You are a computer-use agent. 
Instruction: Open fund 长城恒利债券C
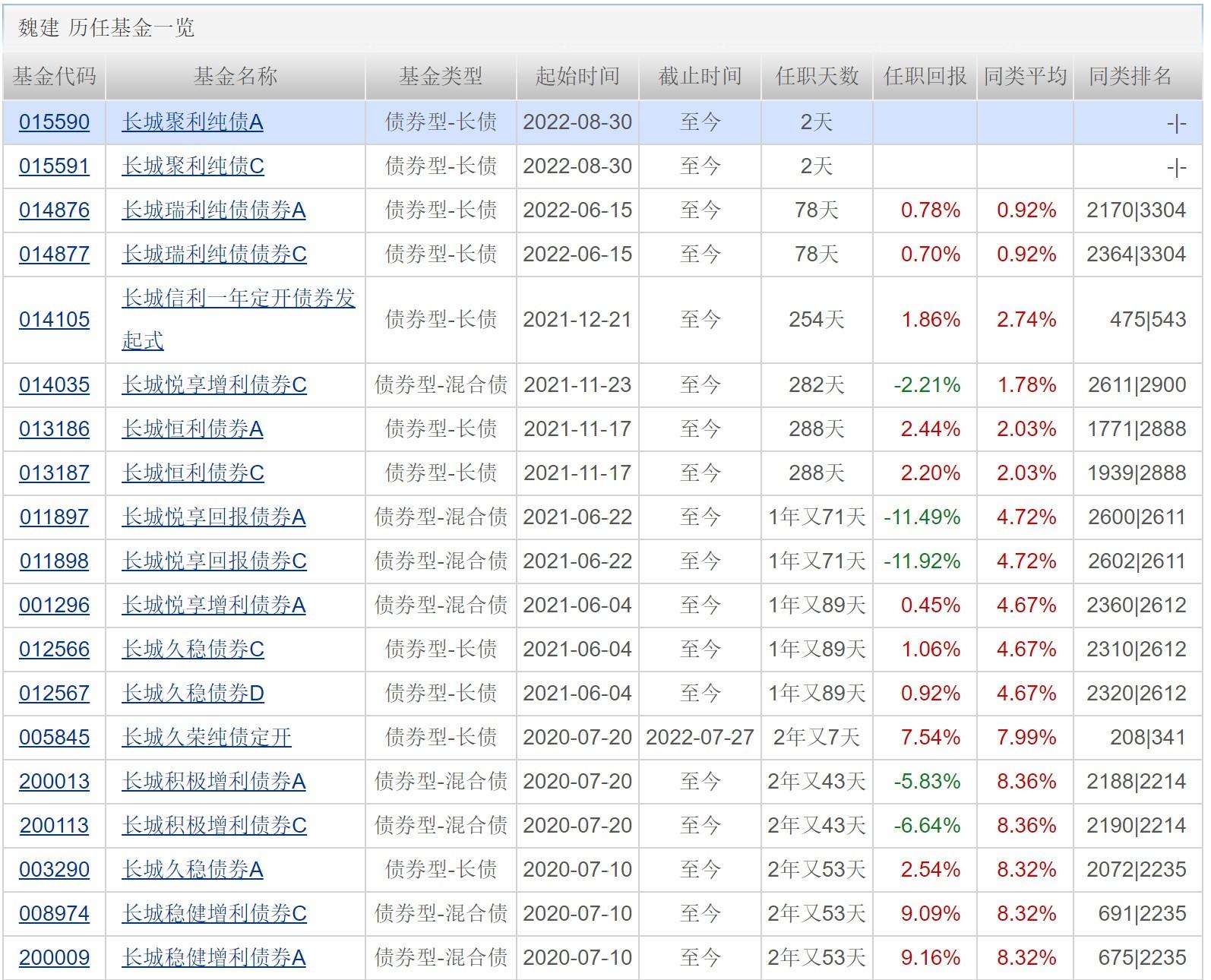193,473
